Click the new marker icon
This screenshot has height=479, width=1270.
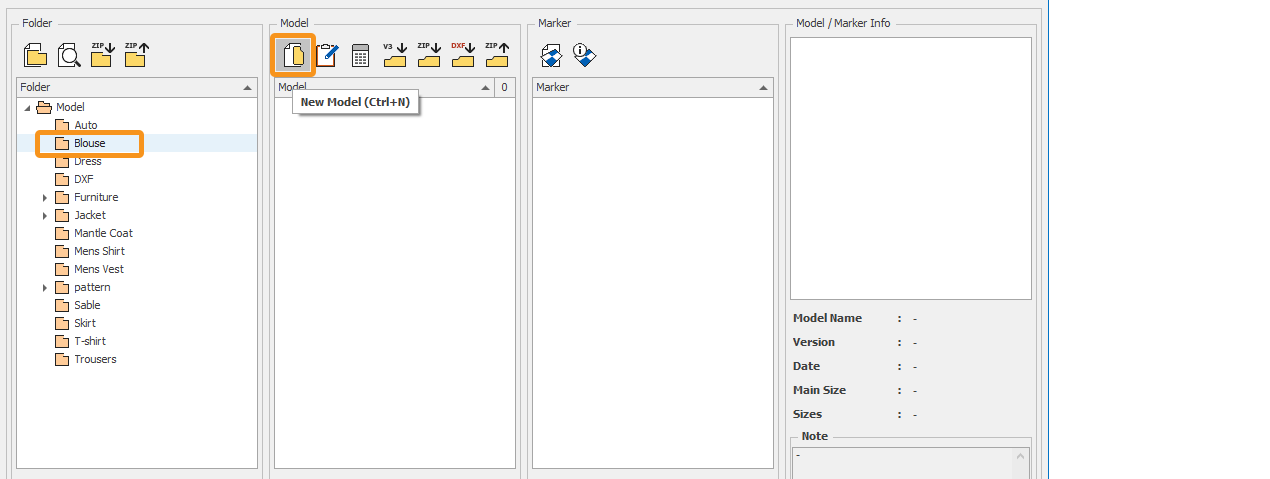click(551, 56)
